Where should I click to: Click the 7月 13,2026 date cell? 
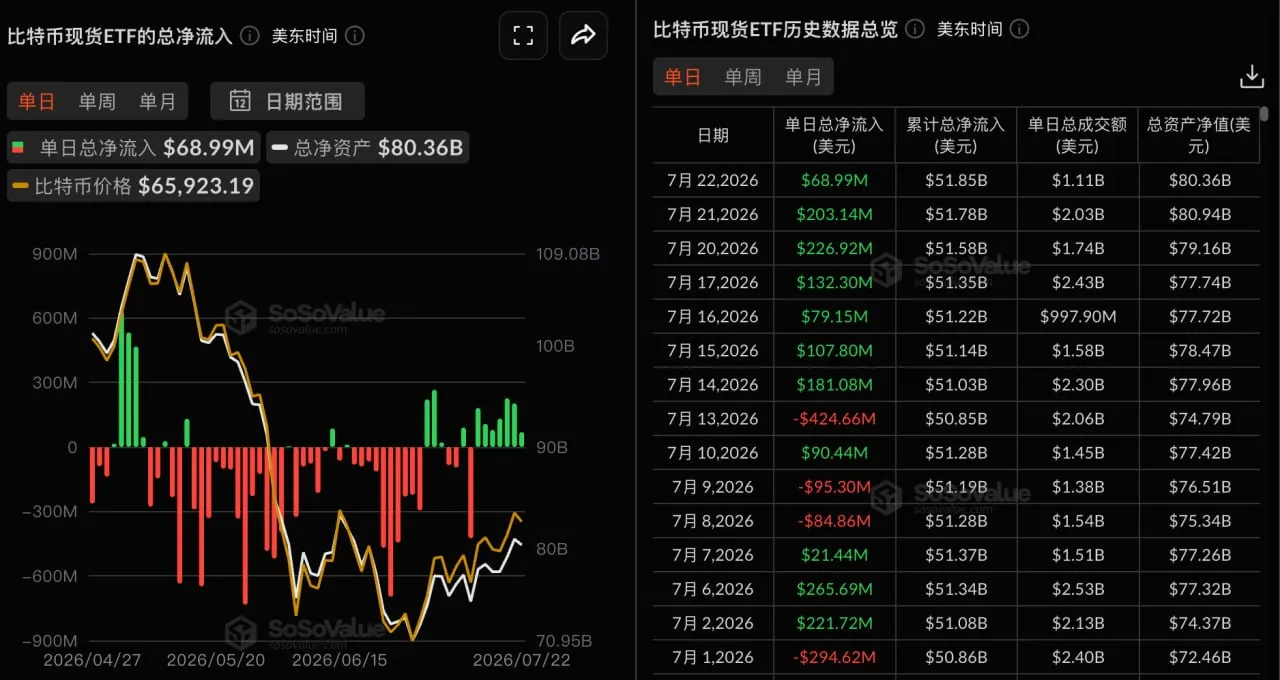pyautogui.click(x=713, y=418)
